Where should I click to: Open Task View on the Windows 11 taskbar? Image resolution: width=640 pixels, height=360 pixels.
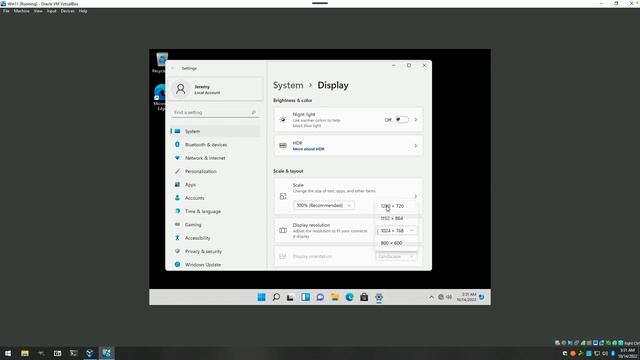[x=290, y=297]
